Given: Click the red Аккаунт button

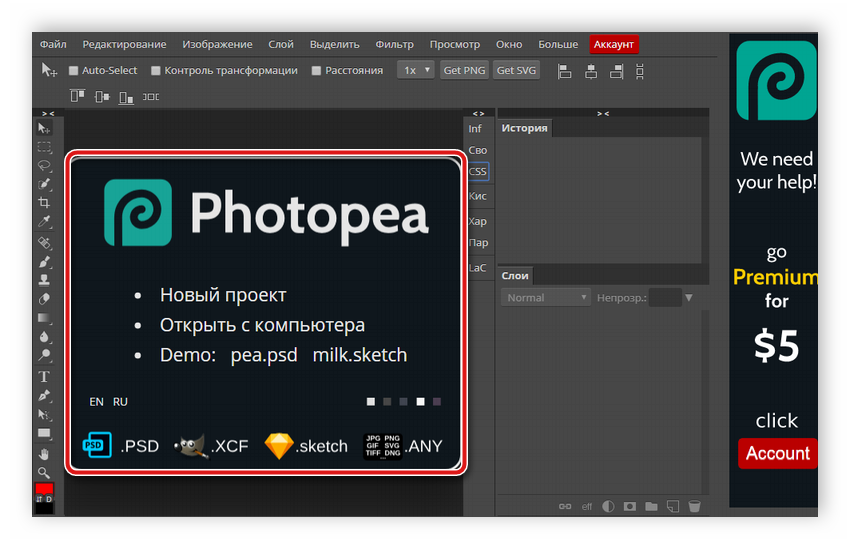Looking at the screenshot, I should click(x=614, y=44).
